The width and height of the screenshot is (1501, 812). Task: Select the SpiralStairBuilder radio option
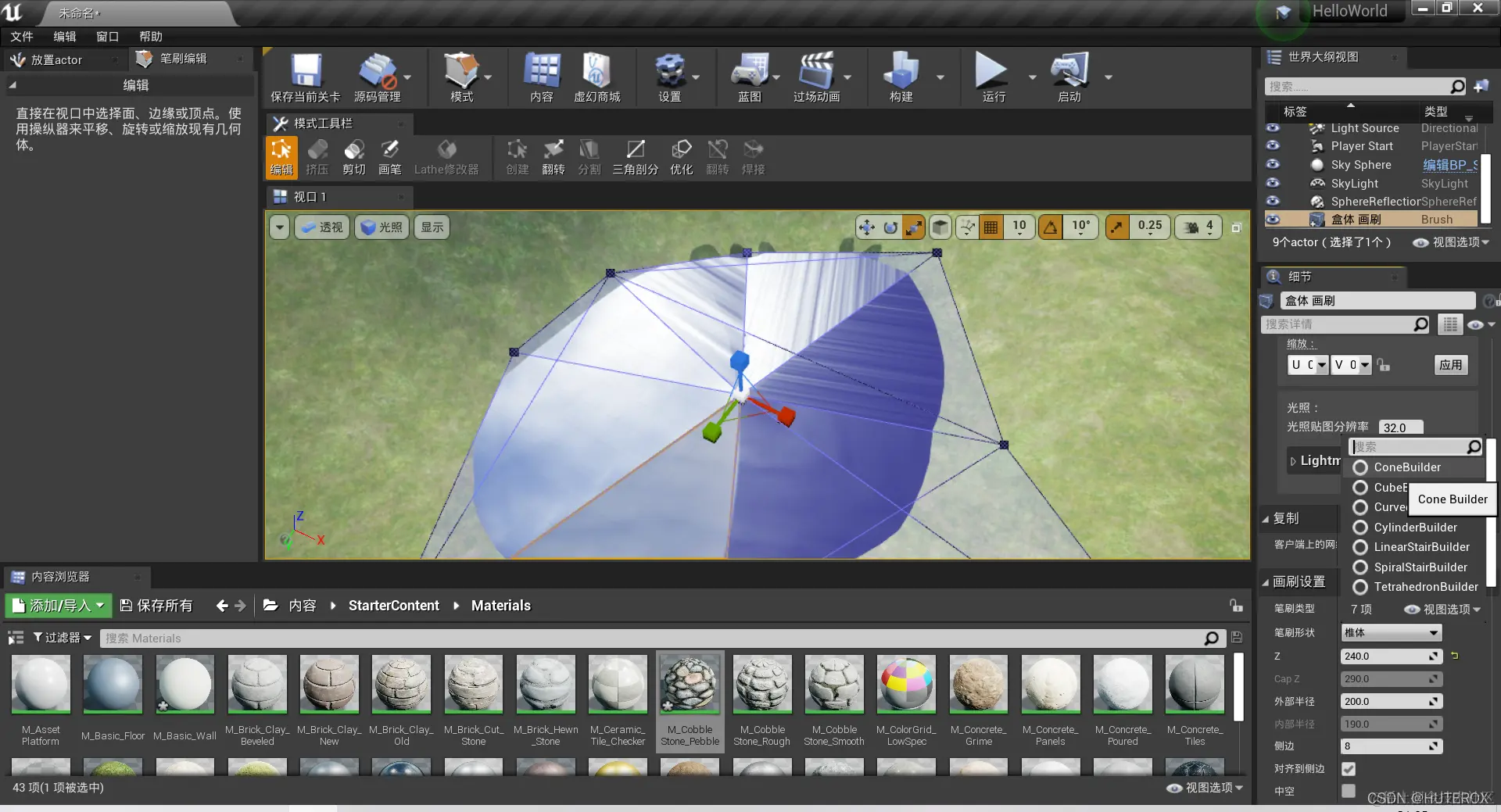pos(1360,567)
